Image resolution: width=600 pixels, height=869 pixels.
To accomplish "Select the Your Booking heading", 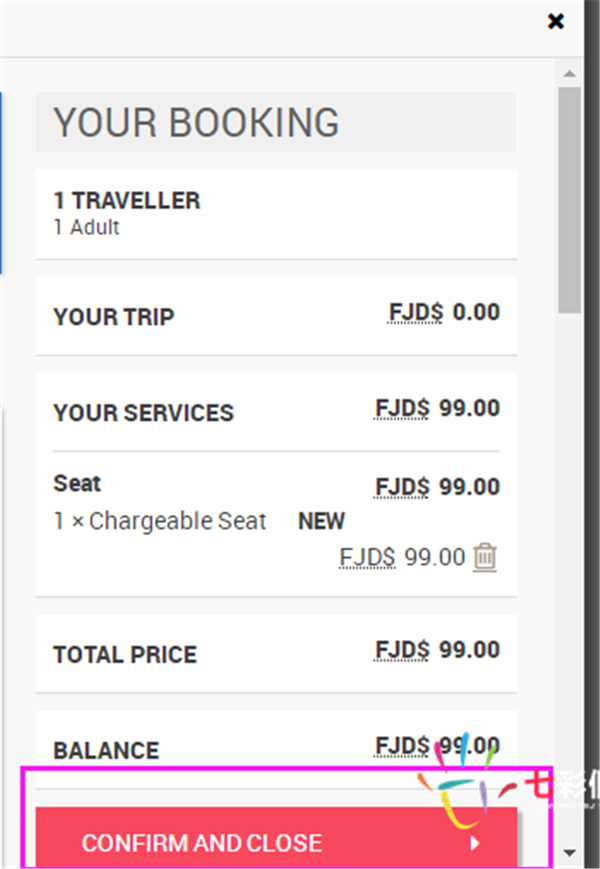I will click(196, 122).
